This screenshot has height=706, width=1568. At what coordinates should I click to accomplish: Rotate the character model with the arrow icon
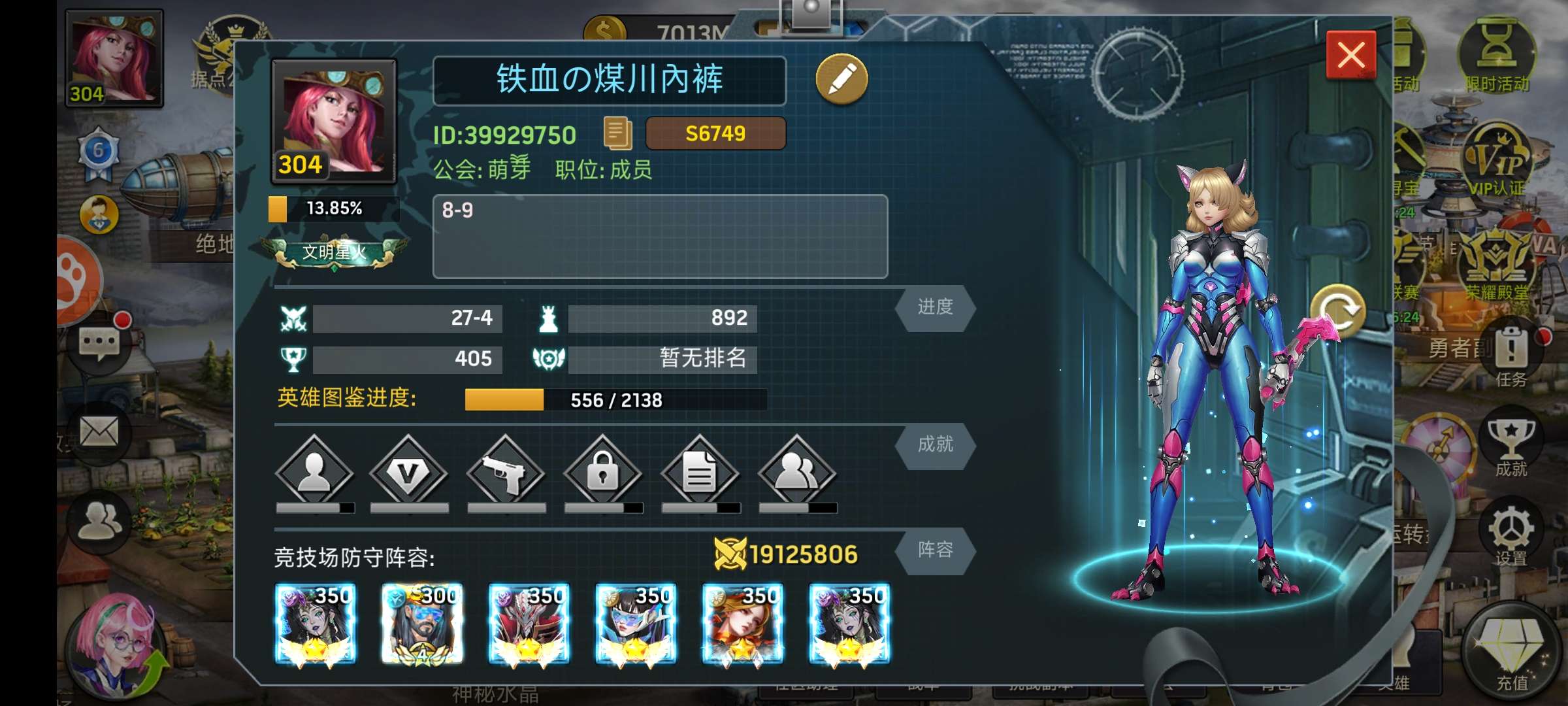(x=1337, y=312)
